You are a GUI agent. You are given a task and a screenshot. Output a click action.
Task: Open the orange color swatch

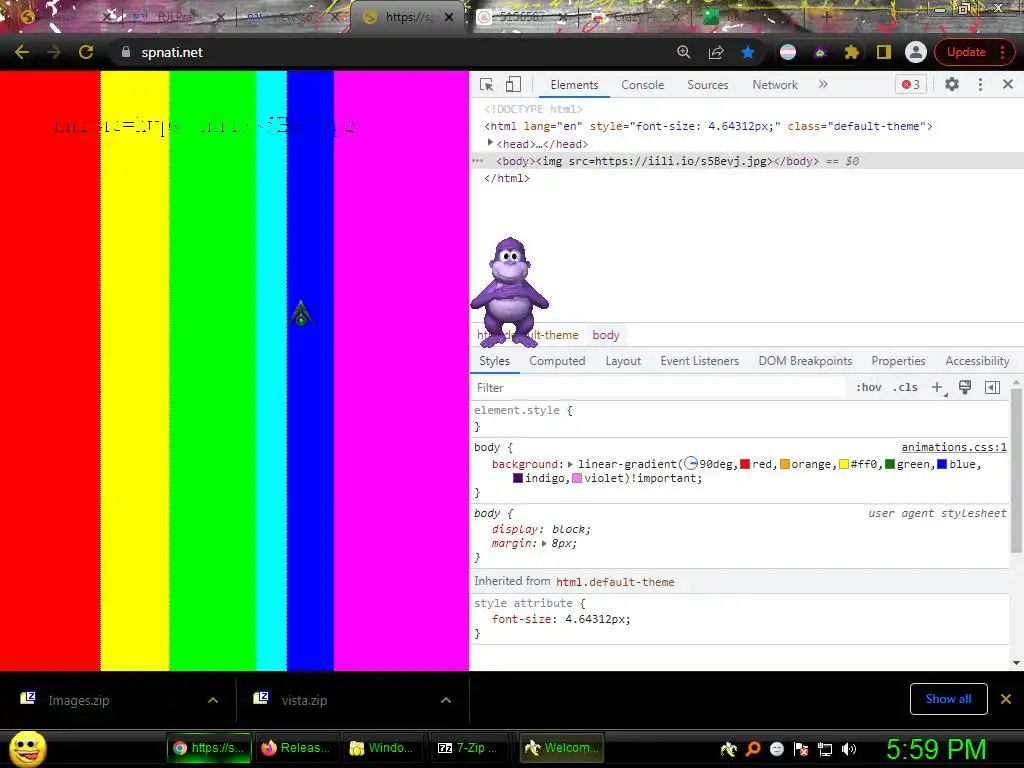(x=785, y=464)
